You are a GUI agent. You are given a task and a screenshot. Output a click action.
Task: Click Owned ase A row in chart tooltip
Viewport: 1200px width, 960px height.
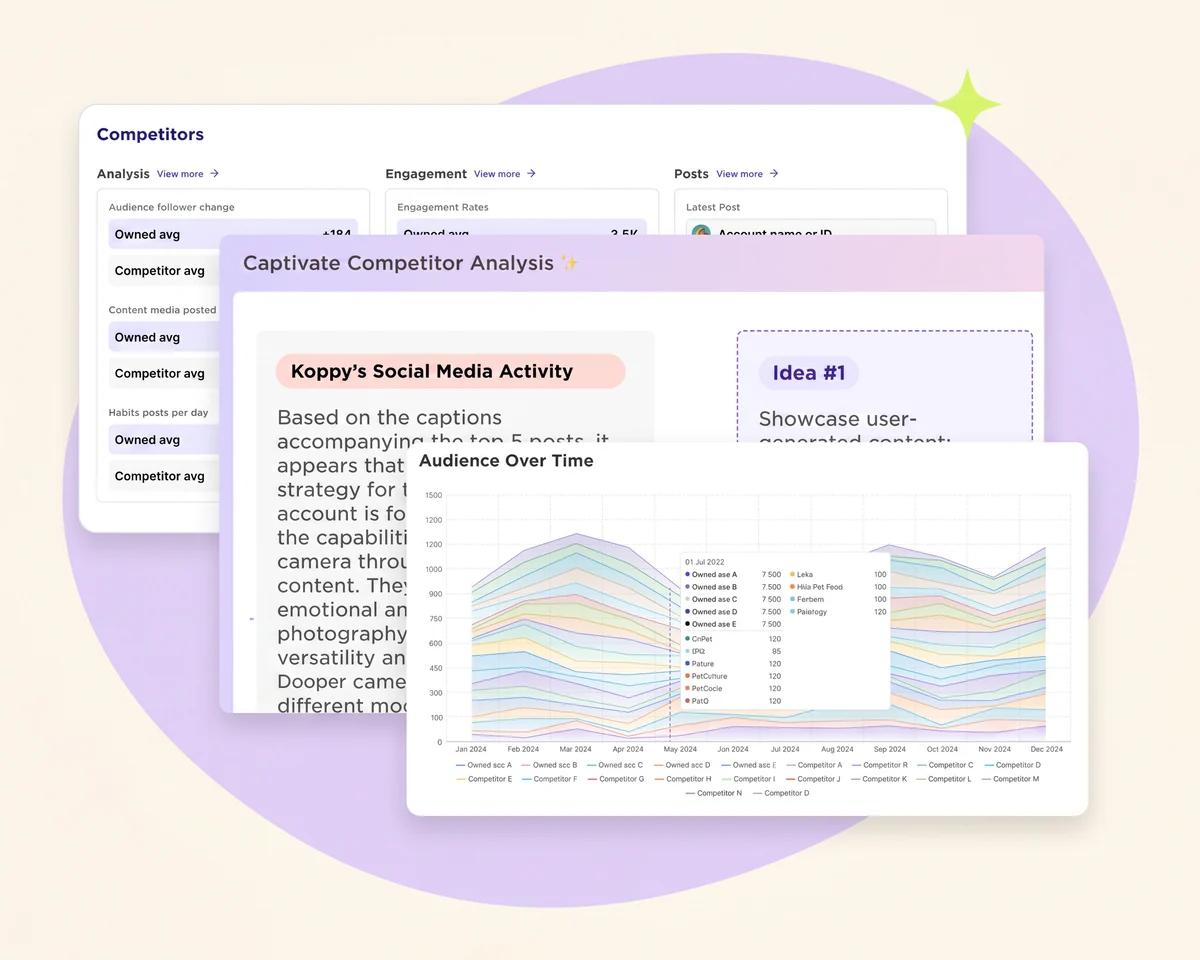pos(733,575)
